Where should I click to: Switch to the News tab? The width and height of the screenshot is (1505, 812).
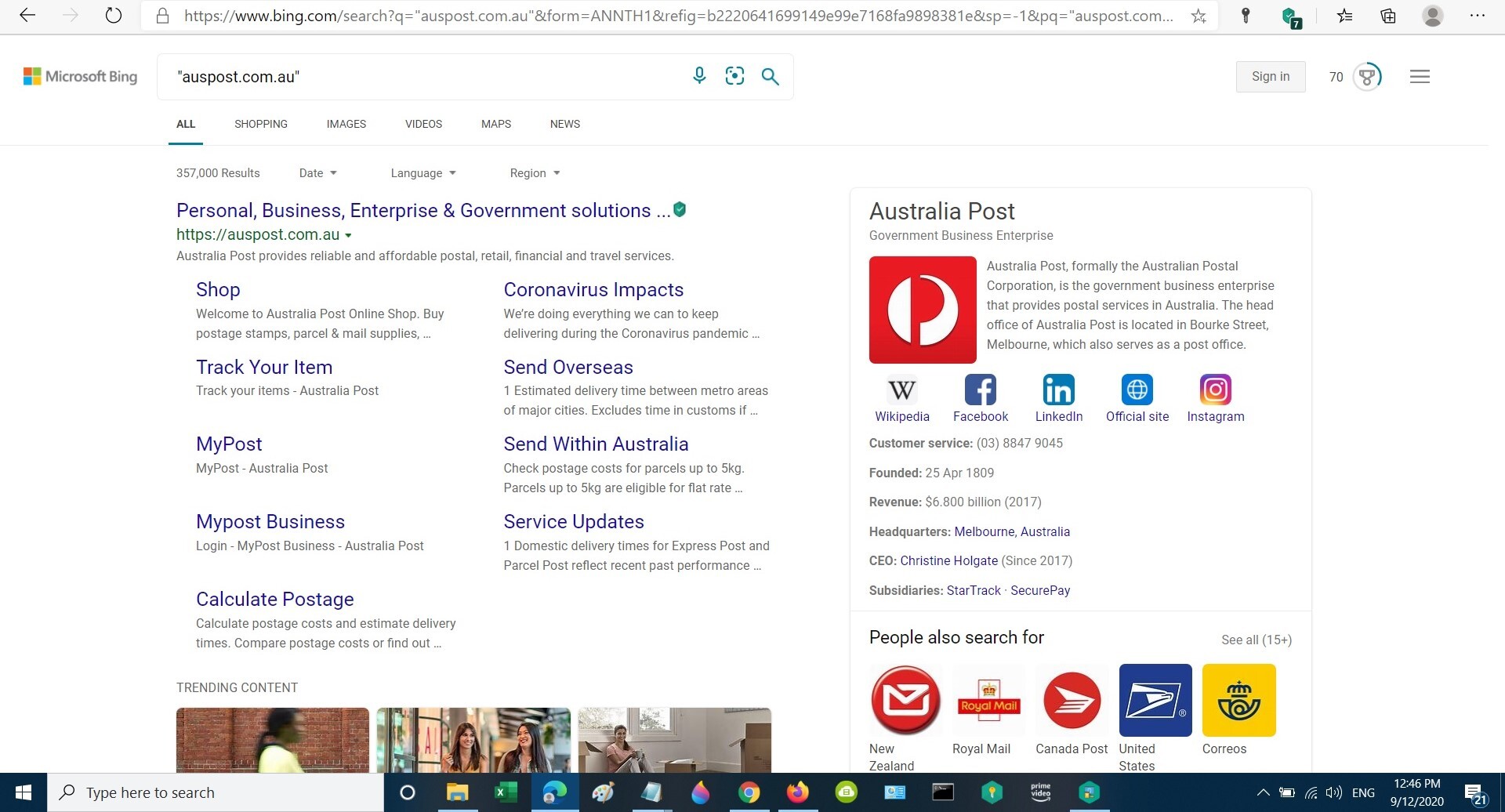[565, 124]
